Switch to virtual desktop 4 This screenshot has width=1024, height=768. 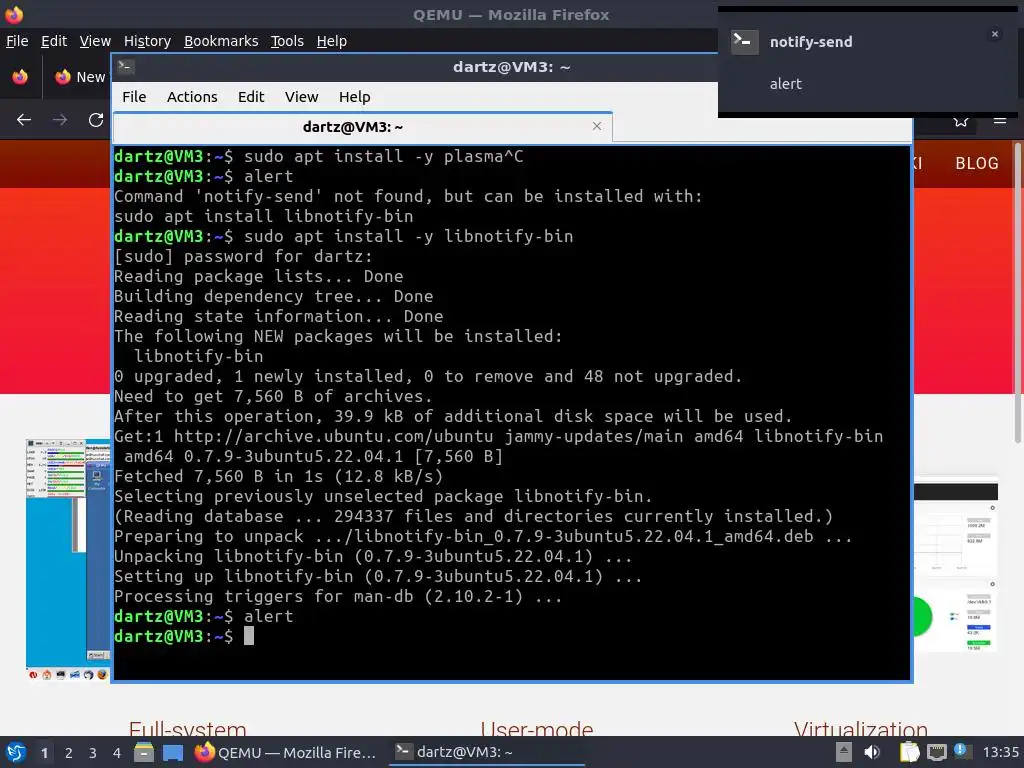(x=117, y=753)
